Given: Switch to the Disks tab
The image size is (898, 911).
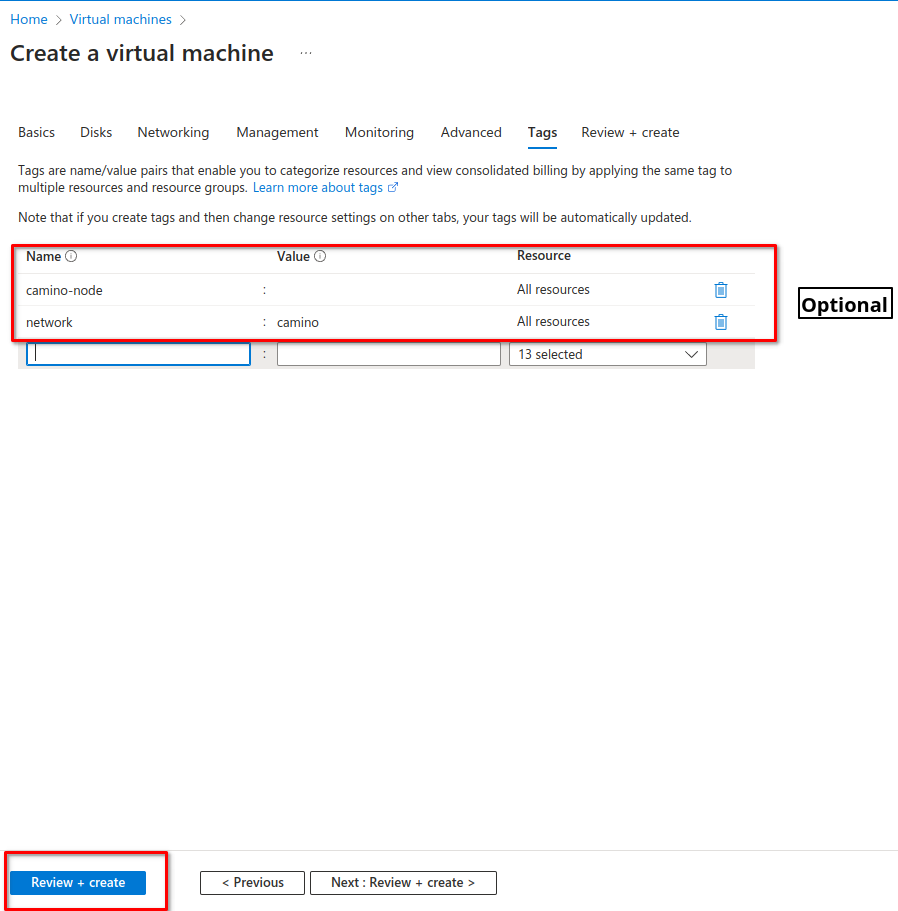Looking at the screenshot, I should pyautogui.click(x=96, y=132).
